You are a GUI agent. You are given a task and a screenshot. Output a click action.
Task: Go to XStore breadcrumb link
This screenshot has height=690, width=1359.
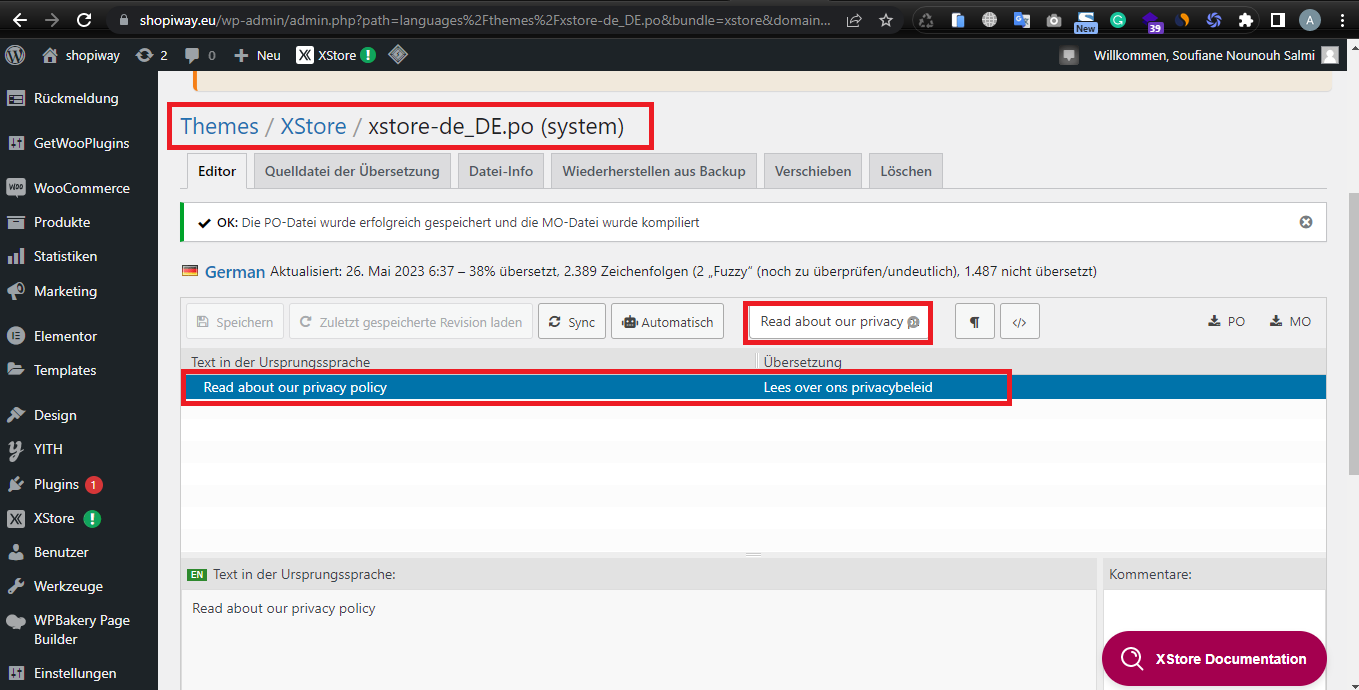[313, 127]
